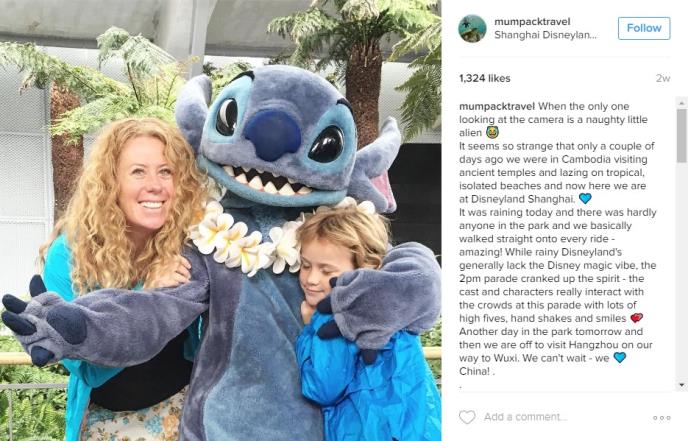Open mumpacktravel username in the post header
Screen dimensions: 688x441
coord(532,22)
